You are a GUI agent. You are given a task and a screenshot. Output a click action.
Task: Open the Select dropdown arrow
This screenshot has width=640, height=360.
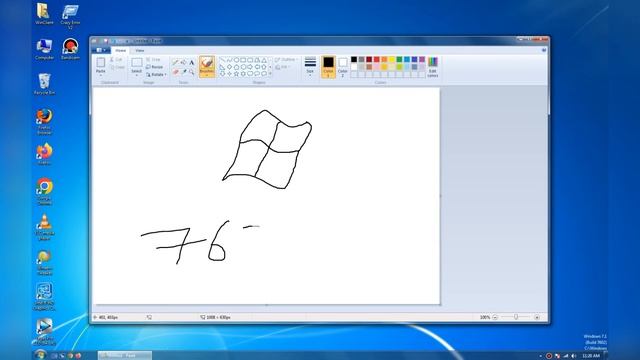[x=137, y=75]
